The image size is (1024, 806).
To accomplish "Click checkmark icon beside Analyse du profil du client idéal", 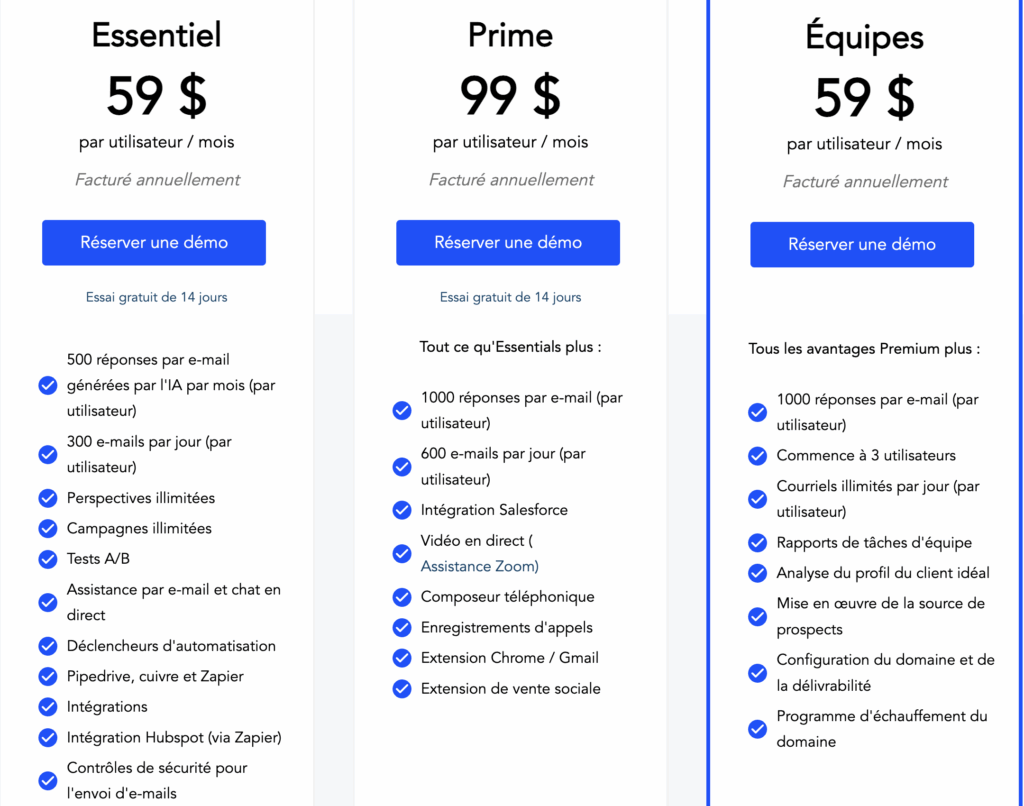I will tap(758, 573).
